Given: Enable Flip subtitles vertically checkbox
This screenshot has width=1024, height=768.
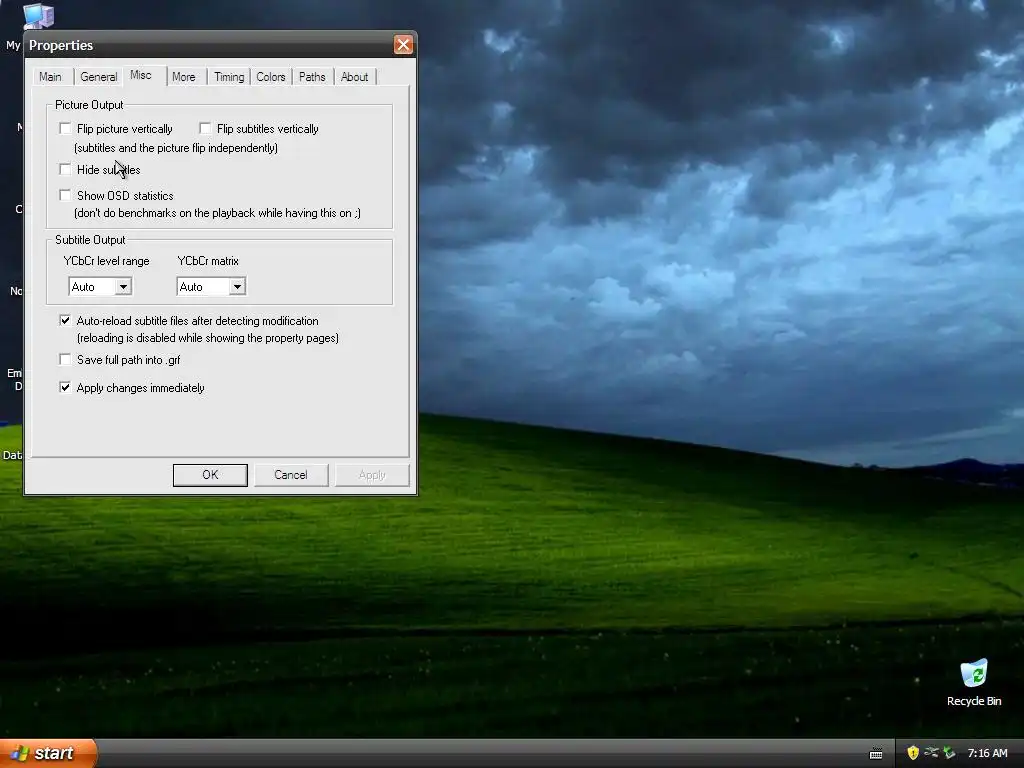Looking at the screenshot, I should pyautogui.click(x=205, y=129).
